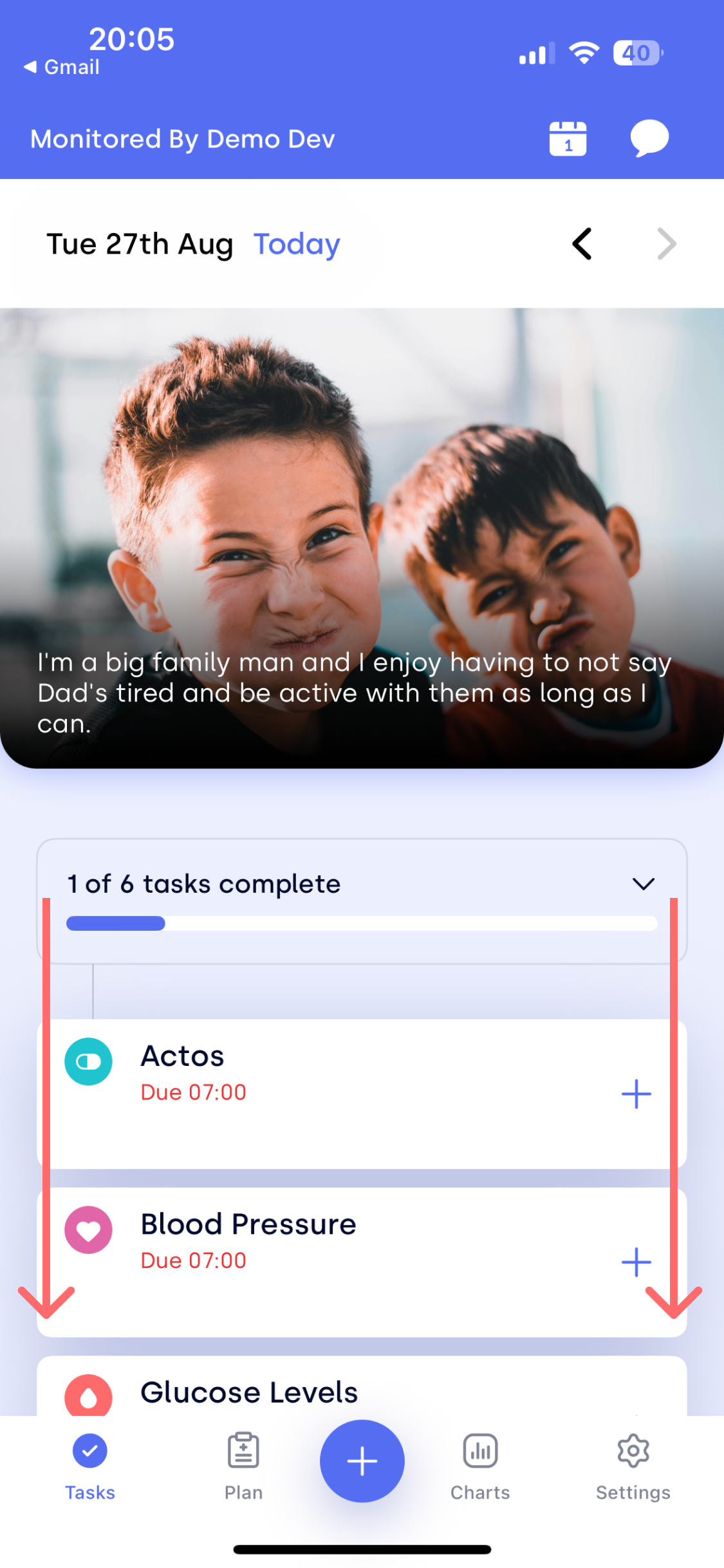Go to previous day arrow
Image resolution: width=724 pixels, height=1568 pixels.
pyautogui.click(x=582, y=244)
